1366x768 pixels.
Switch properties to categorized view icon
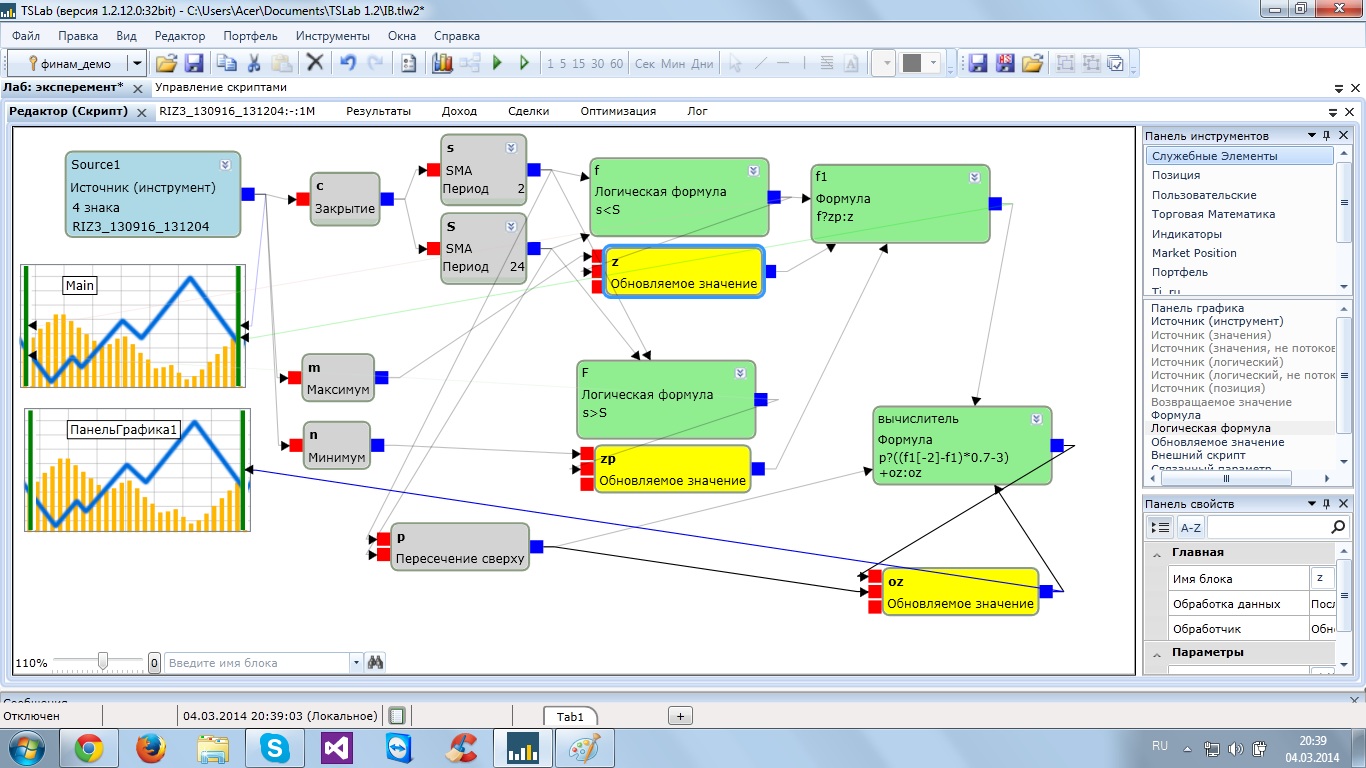tap(1160, 527)
